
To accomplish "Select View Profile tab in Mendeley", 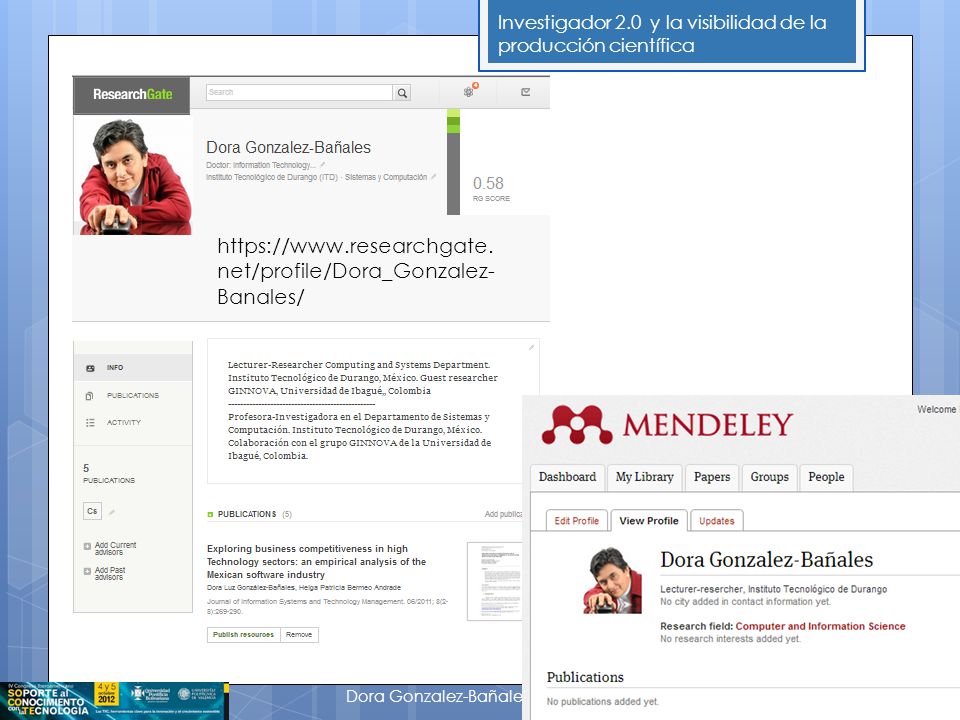I will click(x=649, y=520).
